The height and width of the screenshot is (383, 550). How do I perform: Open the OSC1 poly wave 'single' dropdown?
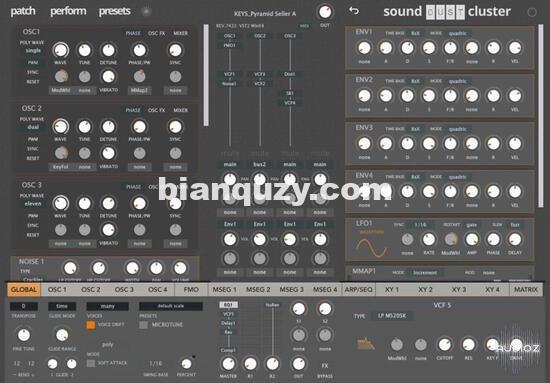point(33,51)
